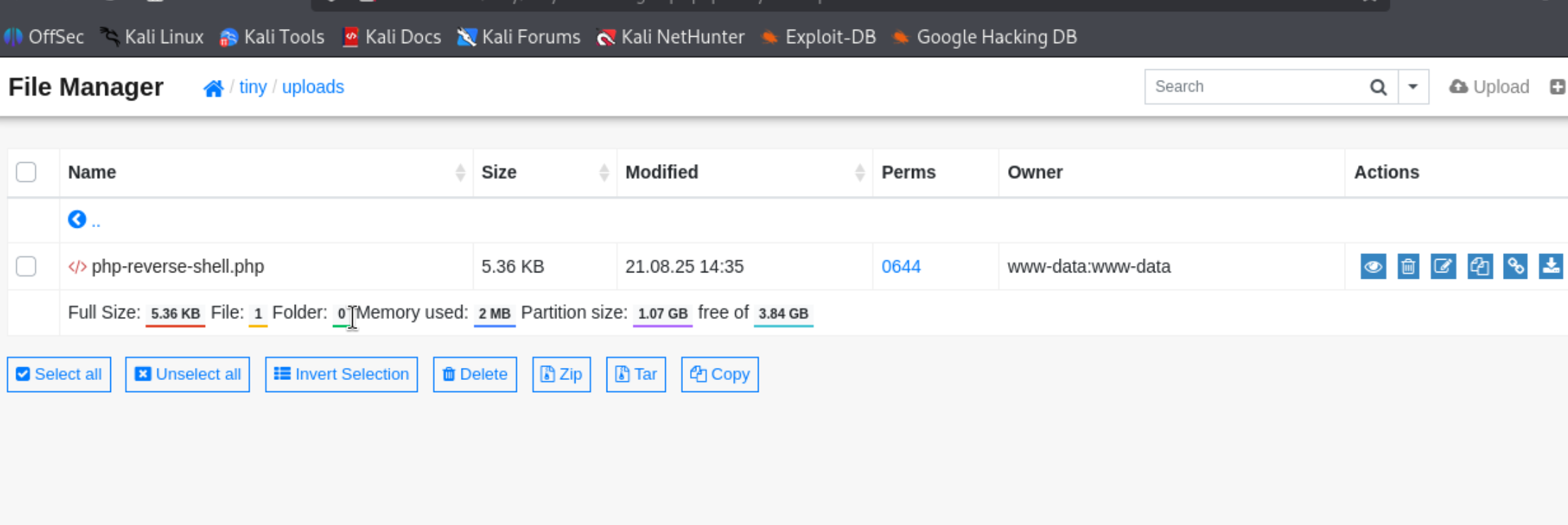Image resolution: width=1568 pixels, height=525 pixels.
Task: Click the Upload link
Action: (1489, 87)
